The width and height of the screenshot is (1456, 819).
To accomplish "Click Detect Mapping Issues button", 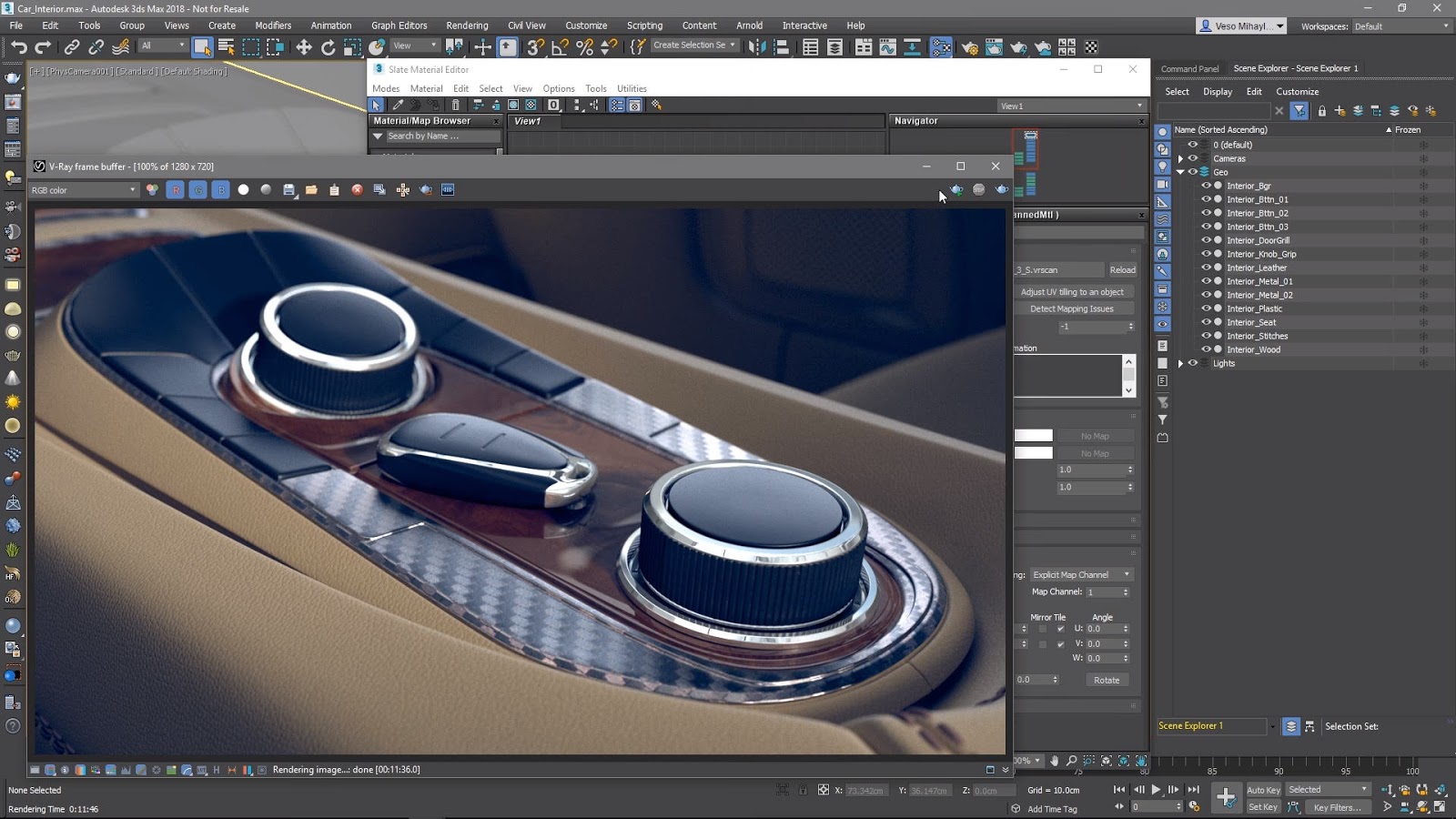I will [1071, 309].
